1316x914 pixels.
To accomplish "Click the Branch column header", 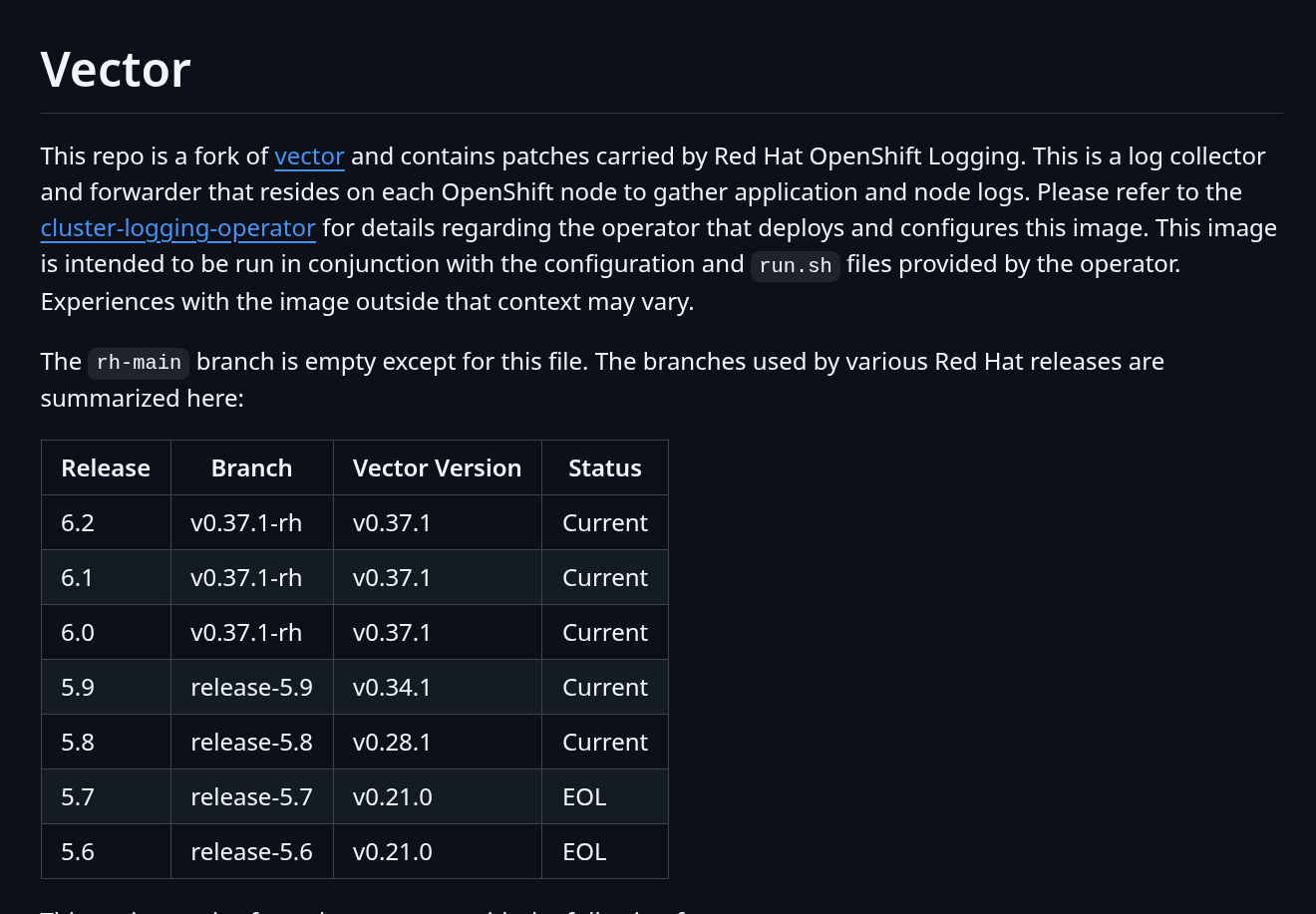I will pos(251,468).
